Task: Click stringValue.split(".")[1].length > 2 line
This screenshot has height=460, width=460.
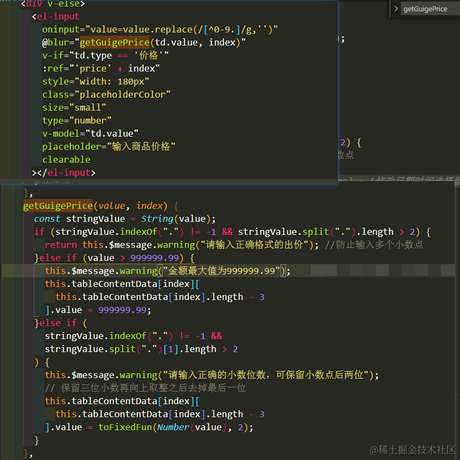Action: [x=141, y=349]
